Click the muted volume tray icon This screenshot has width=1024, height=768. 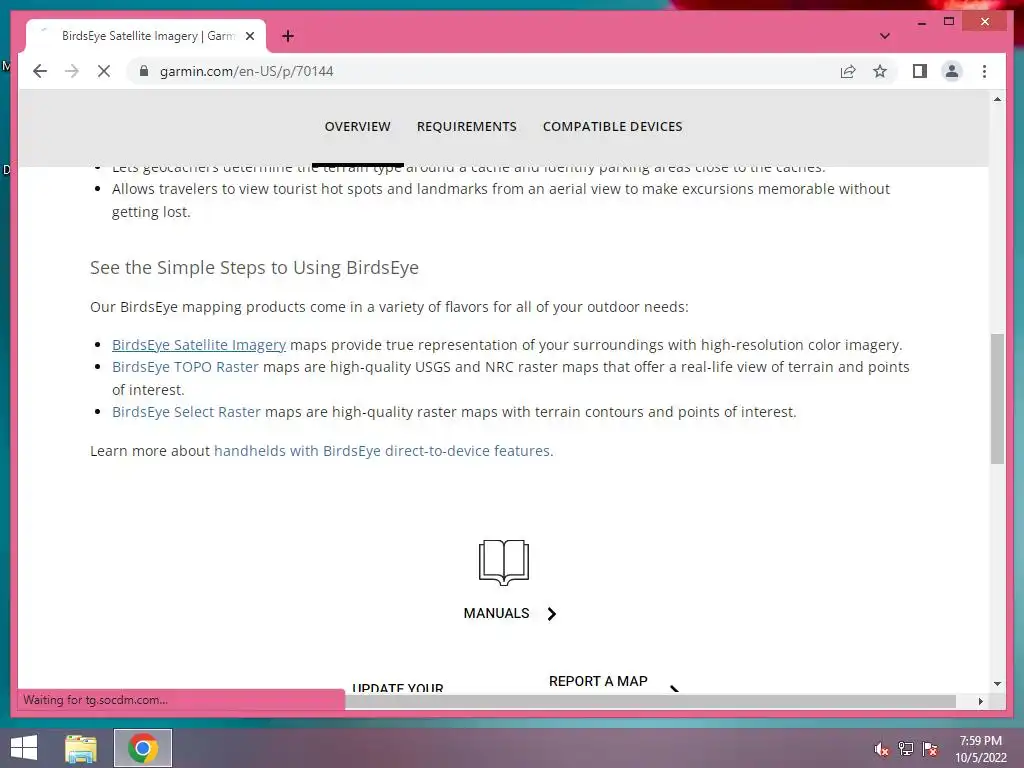(x=881, y=749)
